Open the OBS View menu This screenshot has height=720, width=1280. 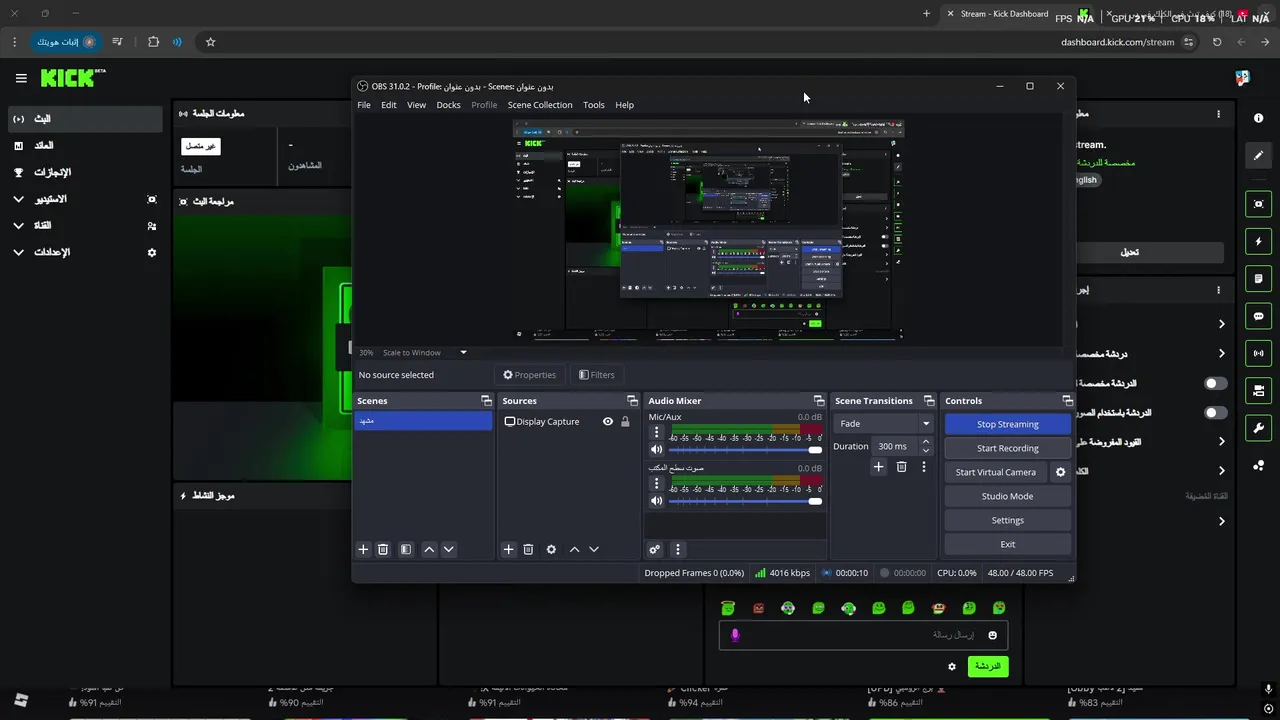pos(416,105)
